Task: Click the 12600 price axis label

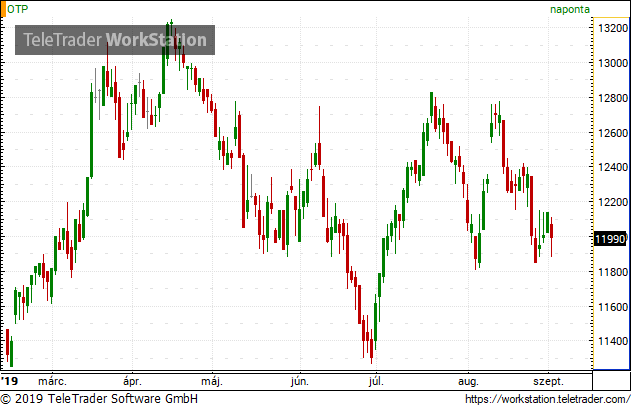Action: (x=613, y=133)
